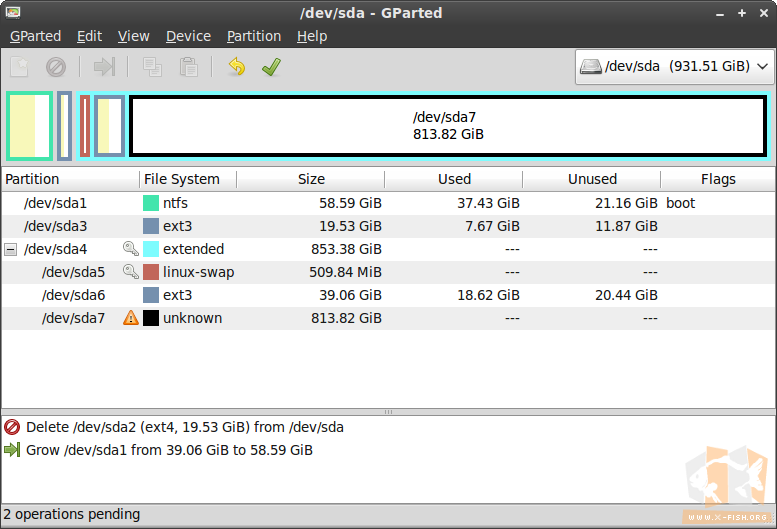Open the /dev/sda device dropdown
The width and height of the screenshot is (777, 529).
[674, 66]
